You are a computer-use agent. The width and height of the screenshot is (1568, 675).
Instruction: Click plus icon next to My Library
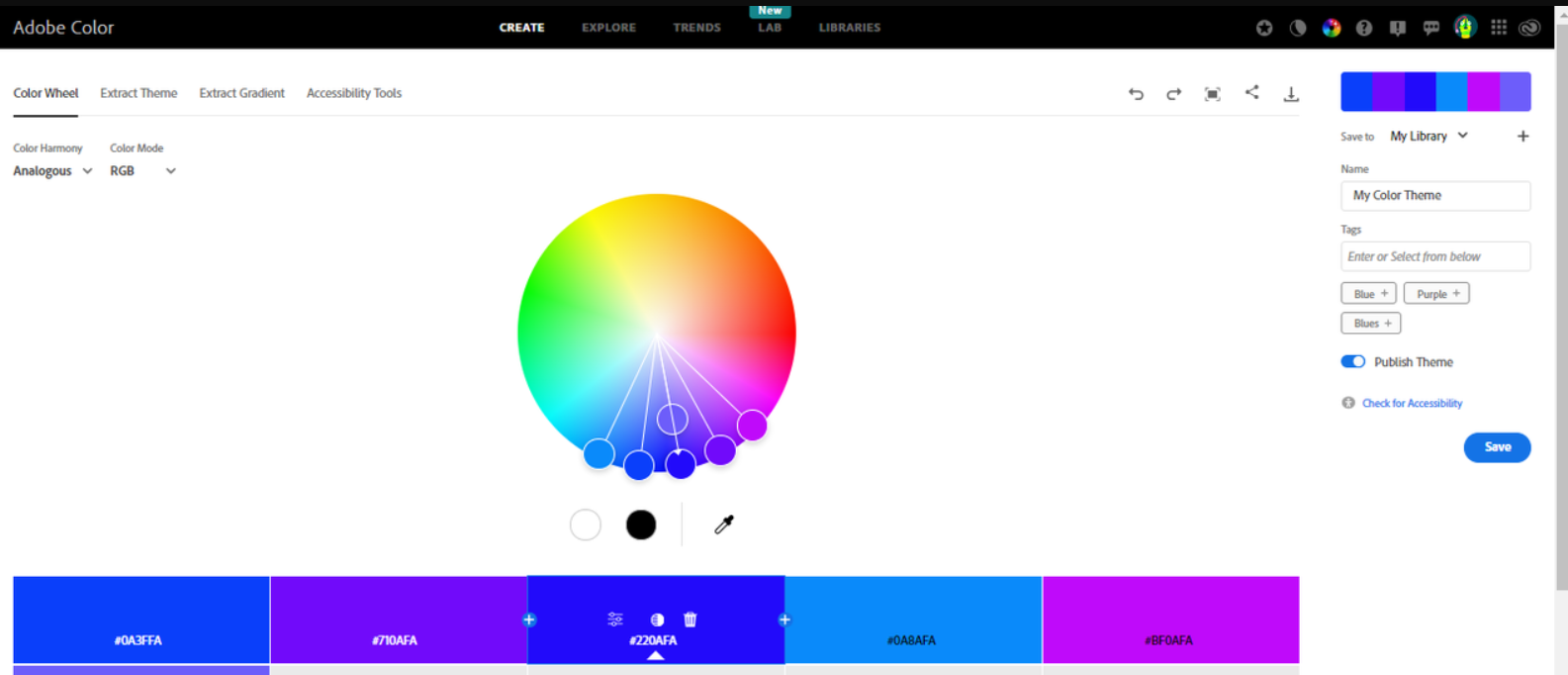pyautogui.click(x=1523, y=137)
